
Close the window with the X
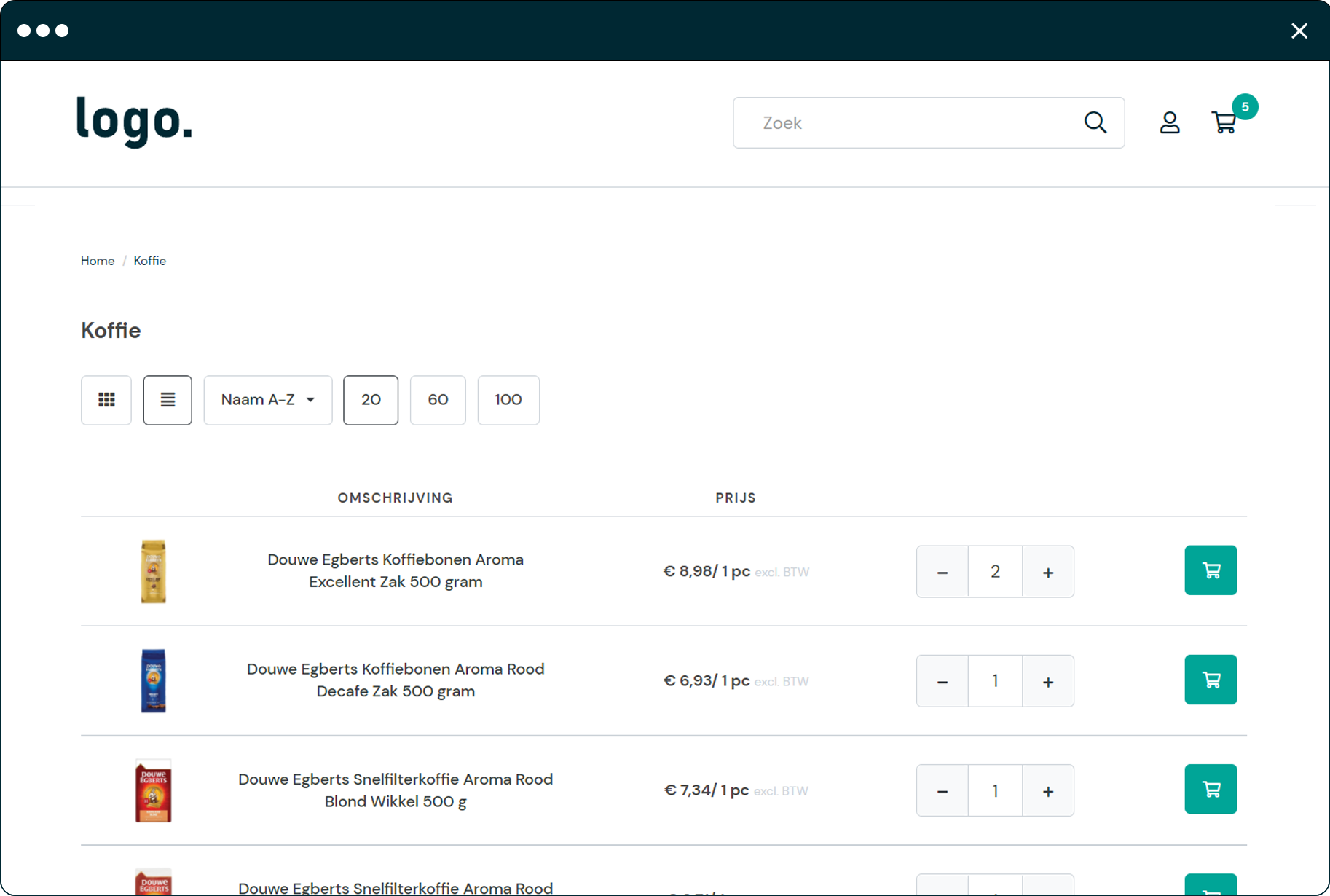[1299, 31]
